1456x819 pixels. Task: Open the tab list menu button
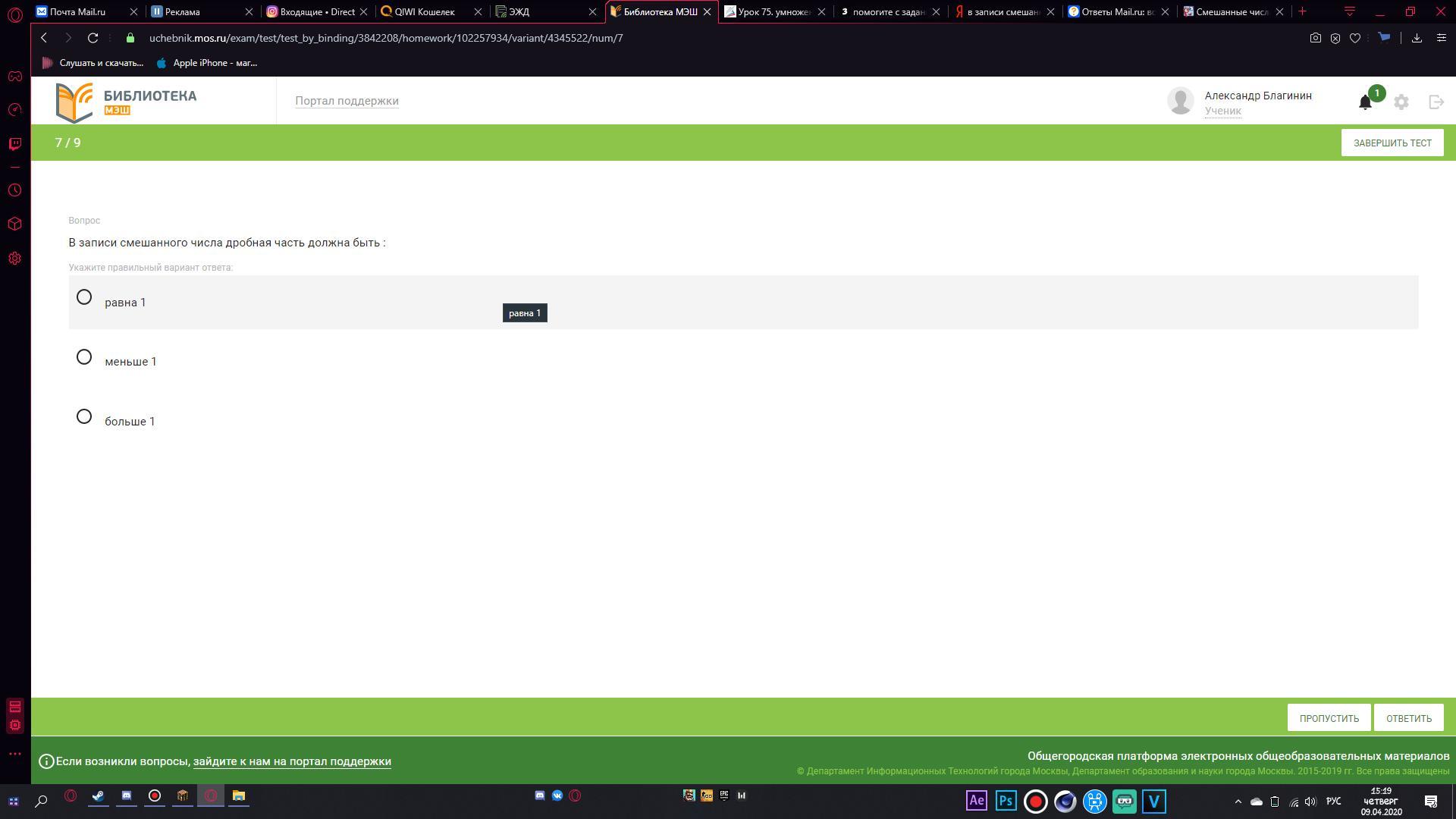coord(1350,11)
